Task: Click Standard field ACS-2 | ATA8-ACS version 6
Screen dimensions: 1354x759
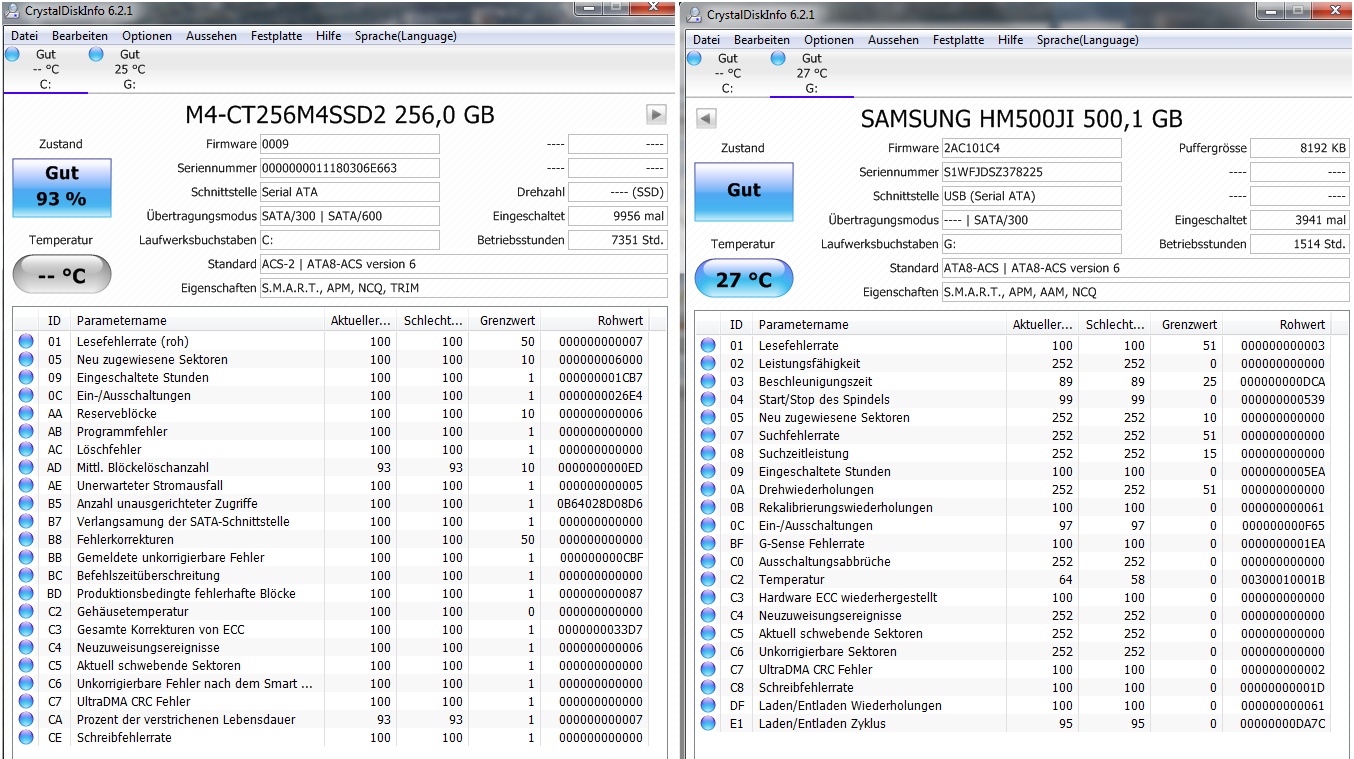Action: [x=463, y=264]
